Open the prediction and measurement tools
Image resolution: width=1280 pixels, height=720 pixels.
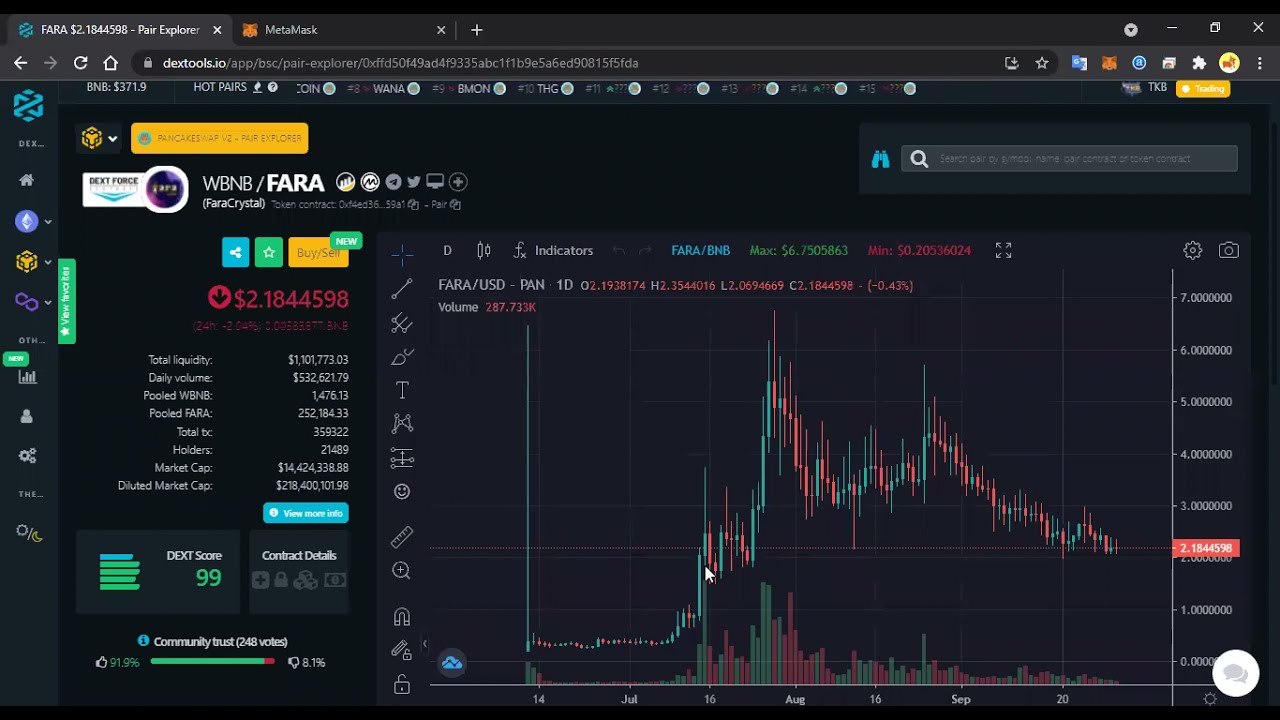402,458
